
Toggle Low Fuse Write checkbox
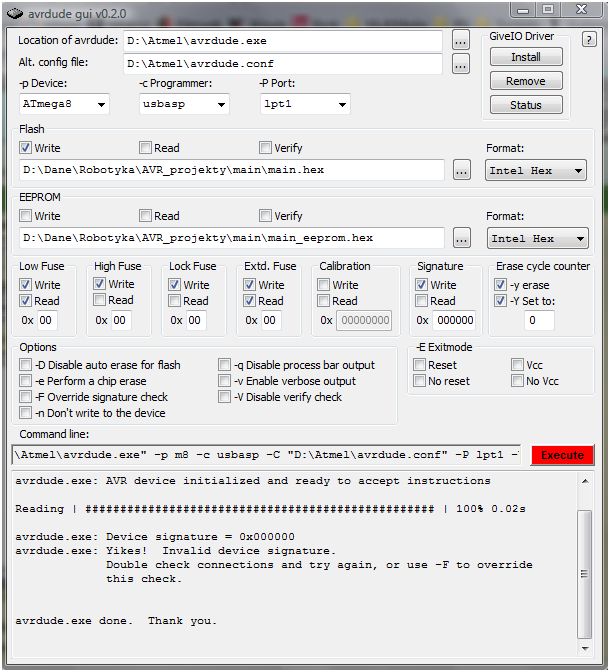(25, 285)
